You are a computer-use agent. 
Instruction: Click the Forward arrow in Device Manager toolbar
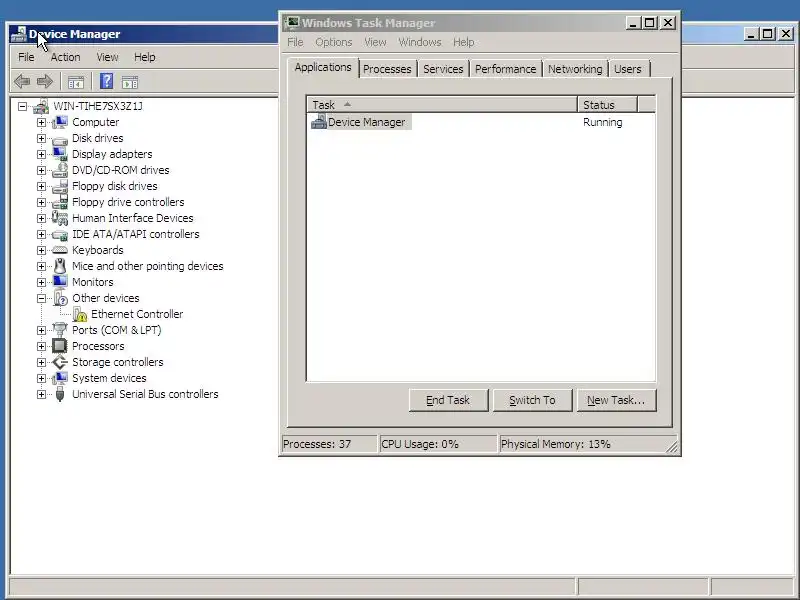click(45, 81)
